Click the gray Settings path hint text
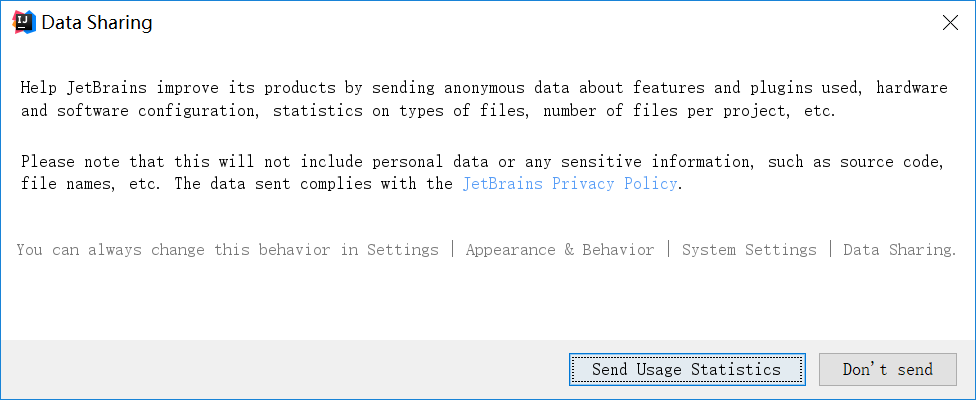Viewport: 976px width, 400px height. click(x=486, y=250)
